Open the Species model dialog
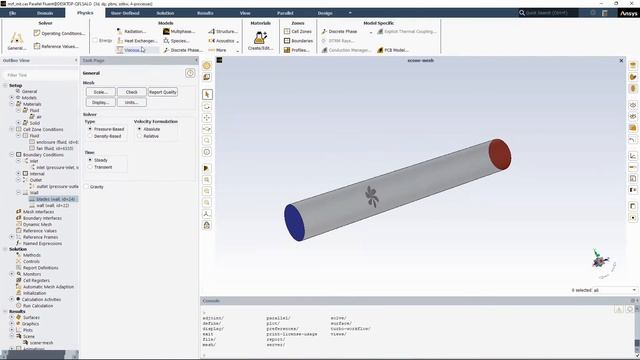The image size is (640, 360). pyautogui.click(x=176, y=40)
